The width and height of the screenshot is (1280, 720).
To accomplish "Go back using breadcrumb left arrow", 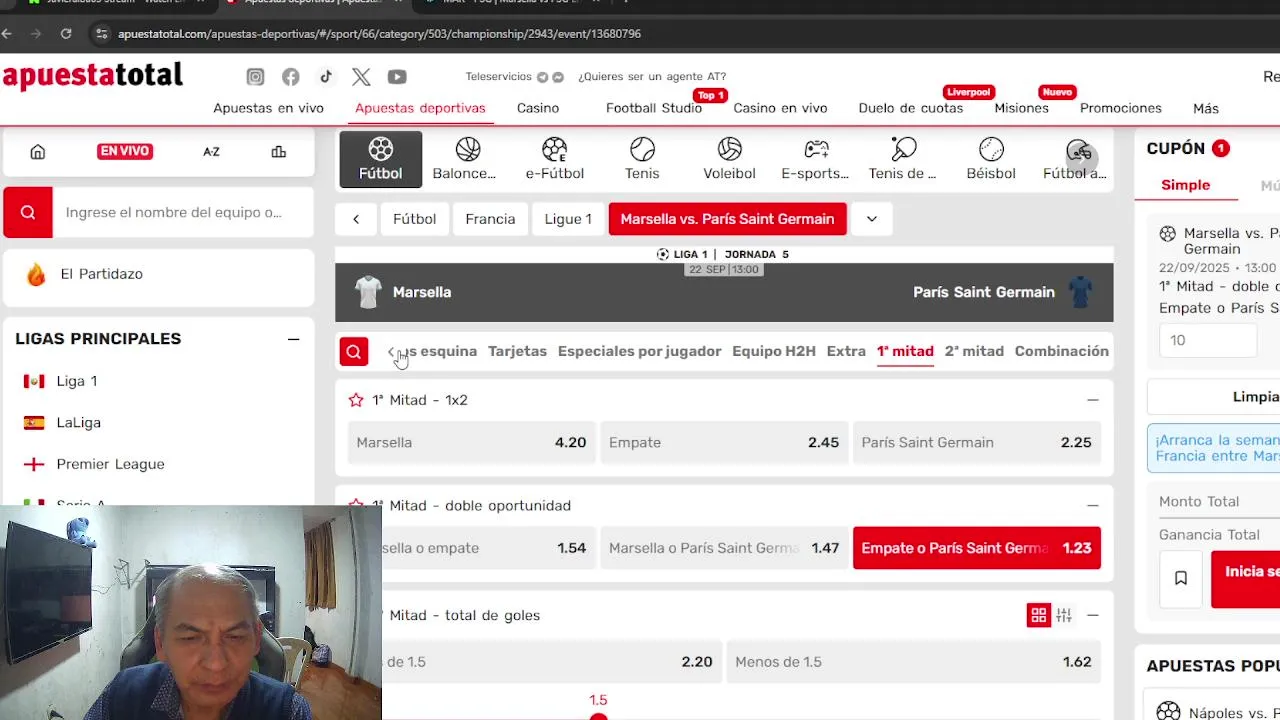I will click(x=356, y=219).
